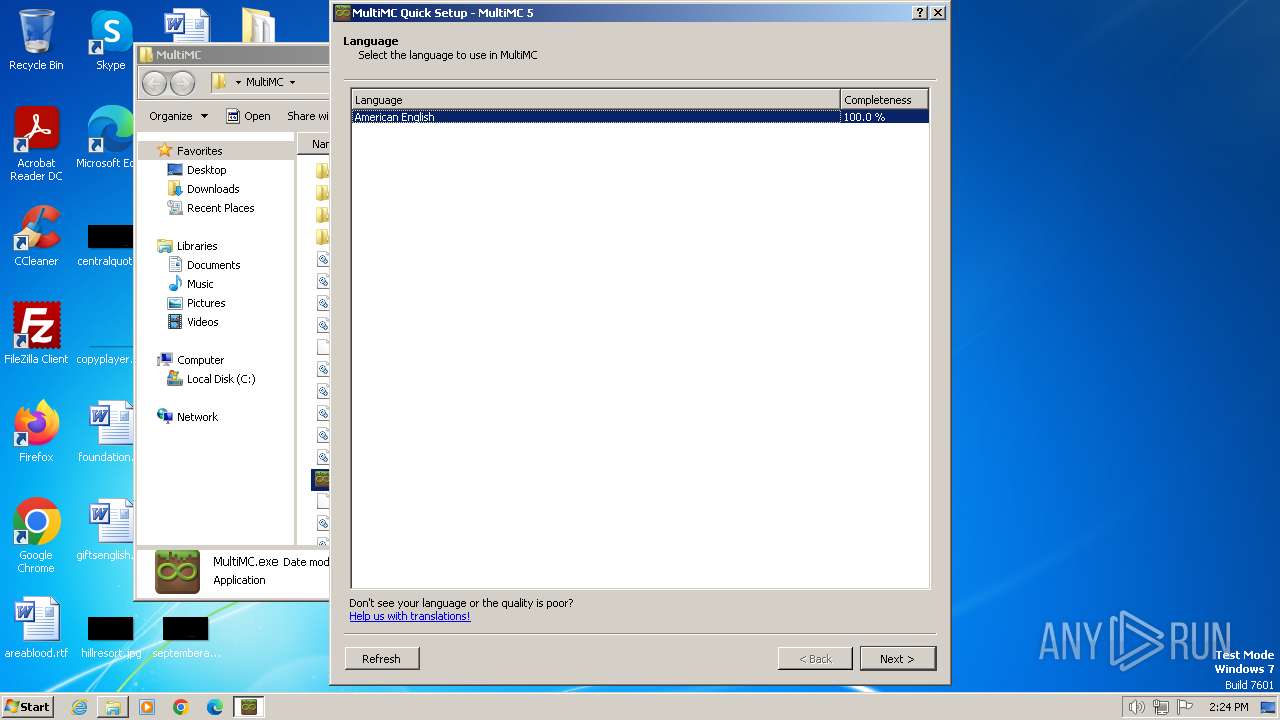Open Edge from the taskbar
The image size is (1280, 720).
[215, 707]
